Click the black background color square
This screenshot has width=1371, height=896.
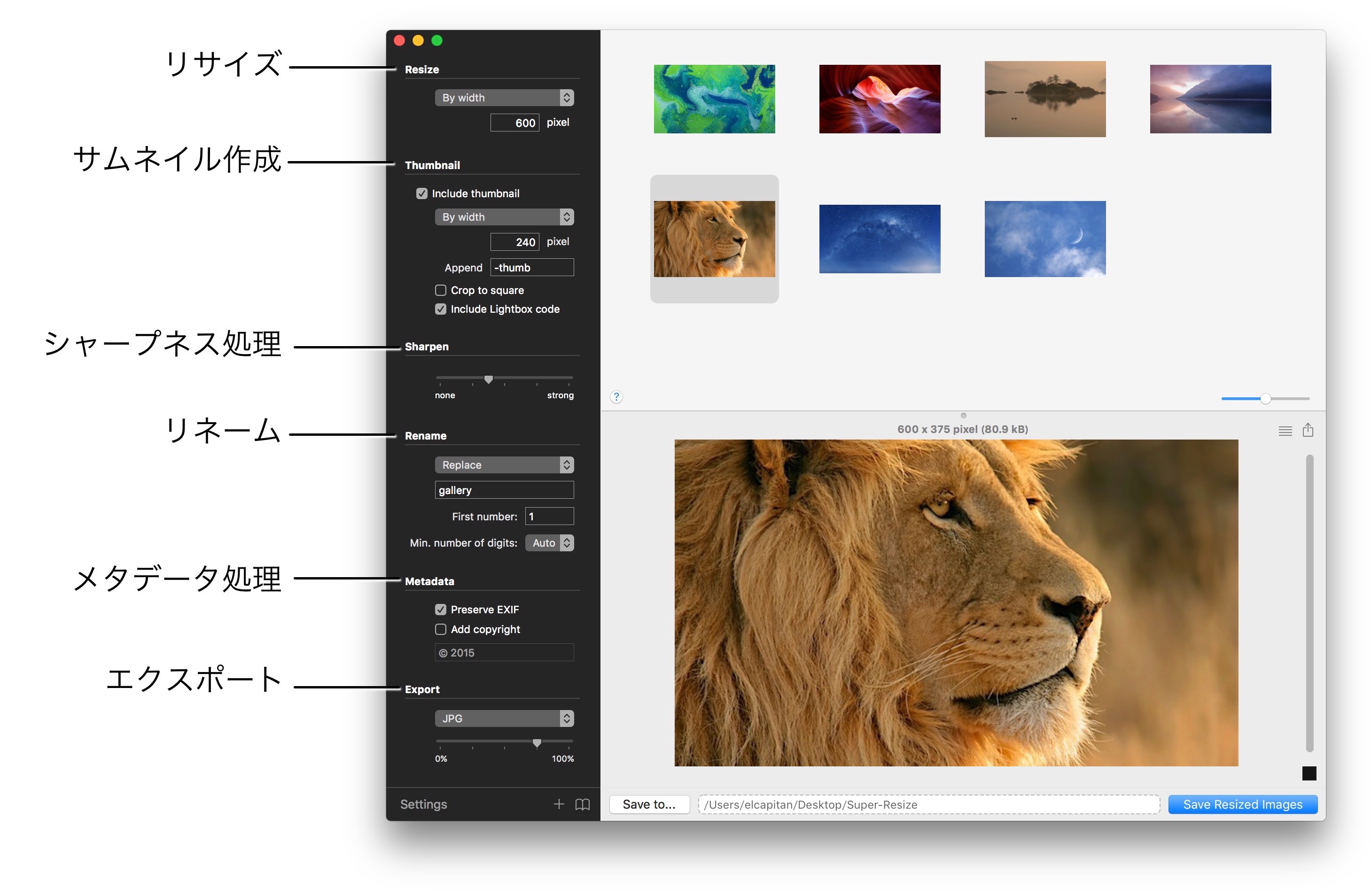(1309, 773)
